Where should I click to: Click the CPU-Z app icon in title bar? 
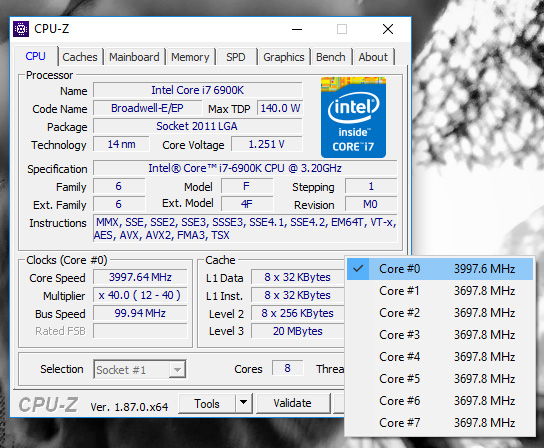pyautogui.click(x=21, y=29)
